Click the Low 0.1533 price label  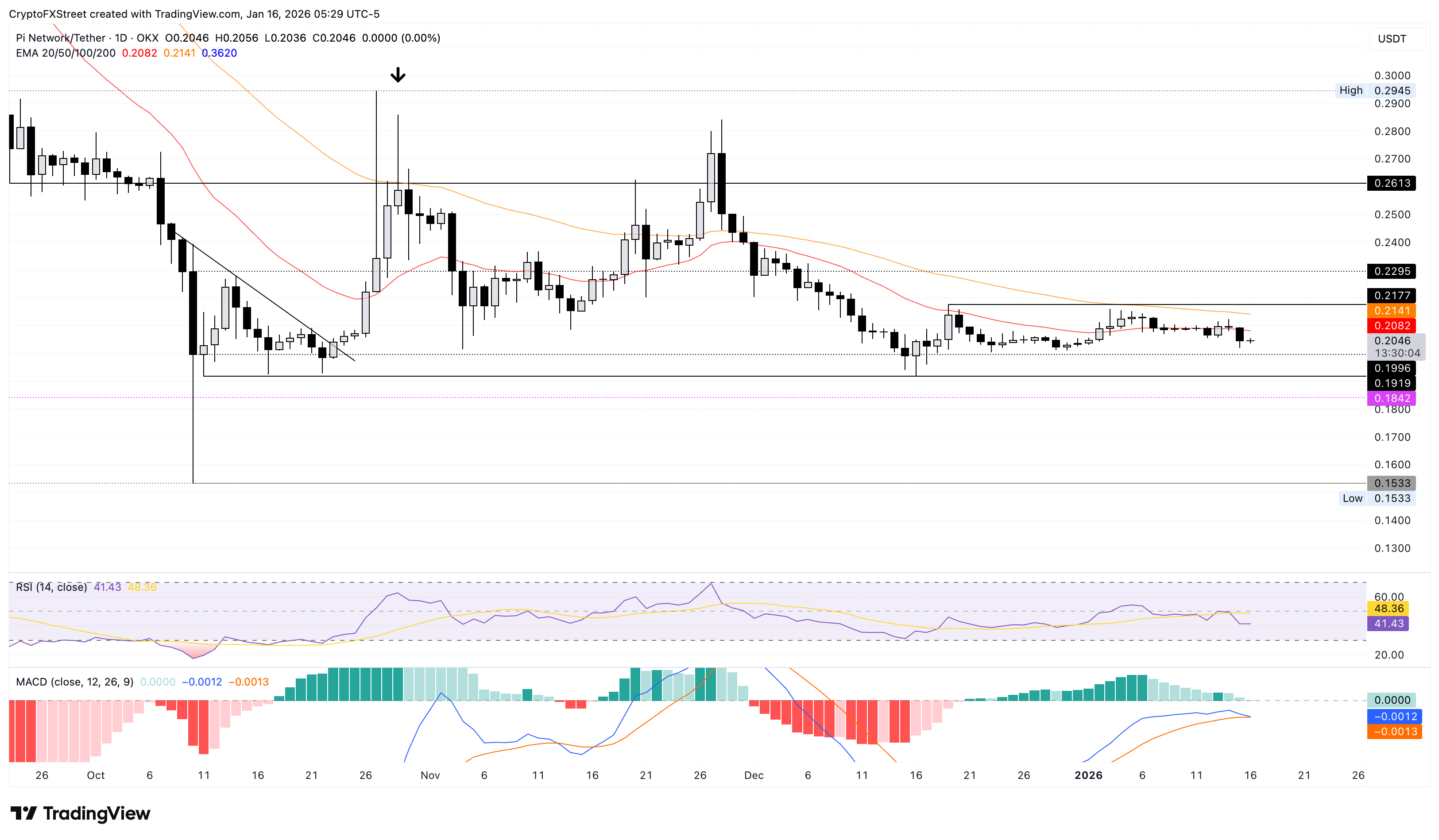[x=1392, y=498]
